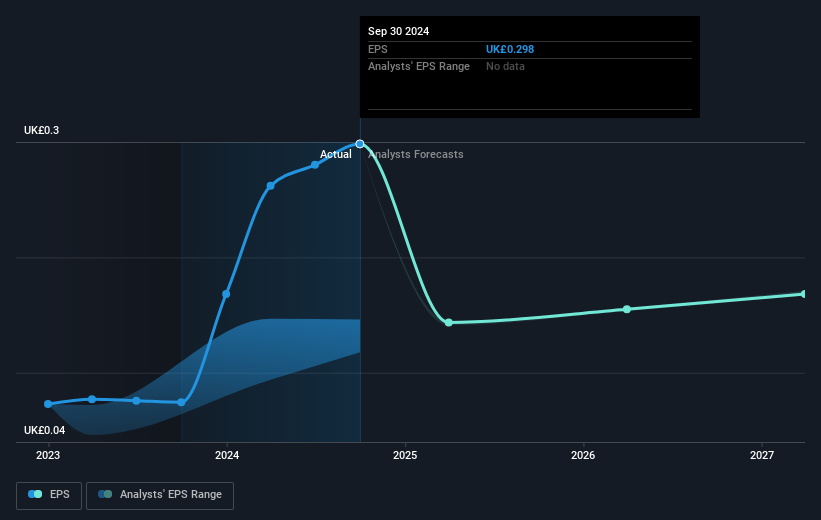
Task: Click the Analysts' EPS Range legend icon
Action: 105,494
